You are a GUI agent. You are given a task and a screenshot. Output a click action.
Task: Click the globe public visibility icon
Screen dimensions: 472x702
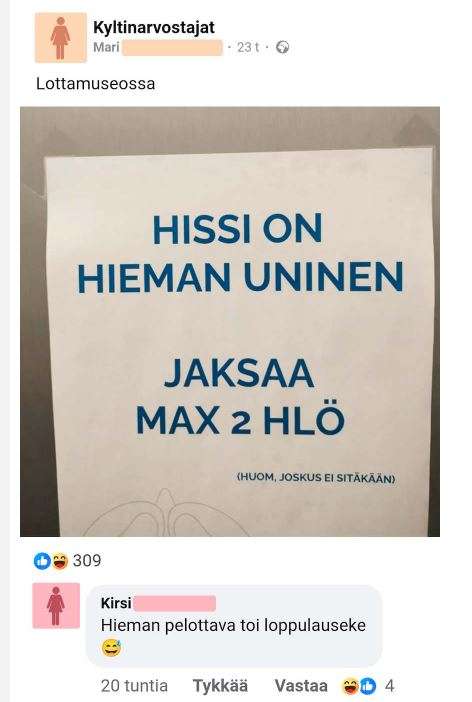coord(282,47)
